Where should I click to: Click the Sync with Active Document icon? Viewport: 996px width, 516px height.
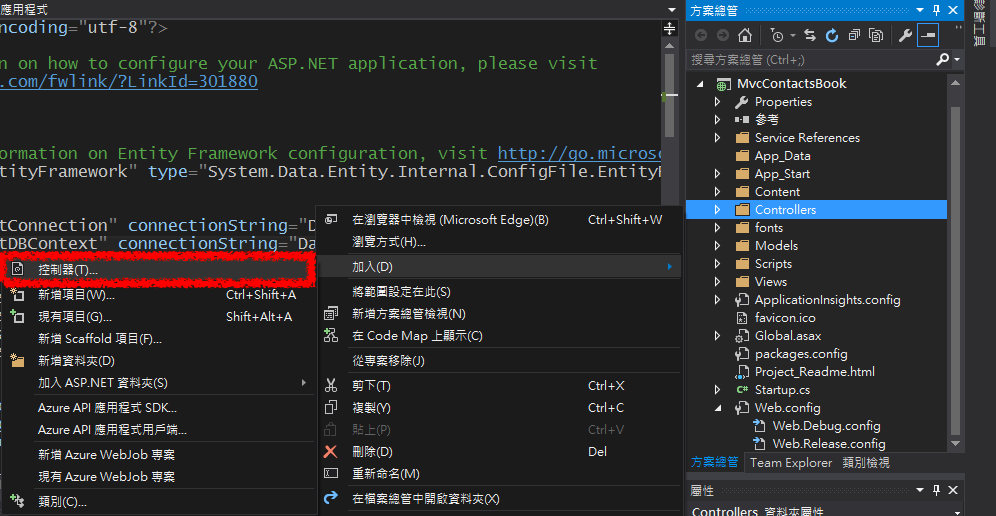(x=810, y=35)
